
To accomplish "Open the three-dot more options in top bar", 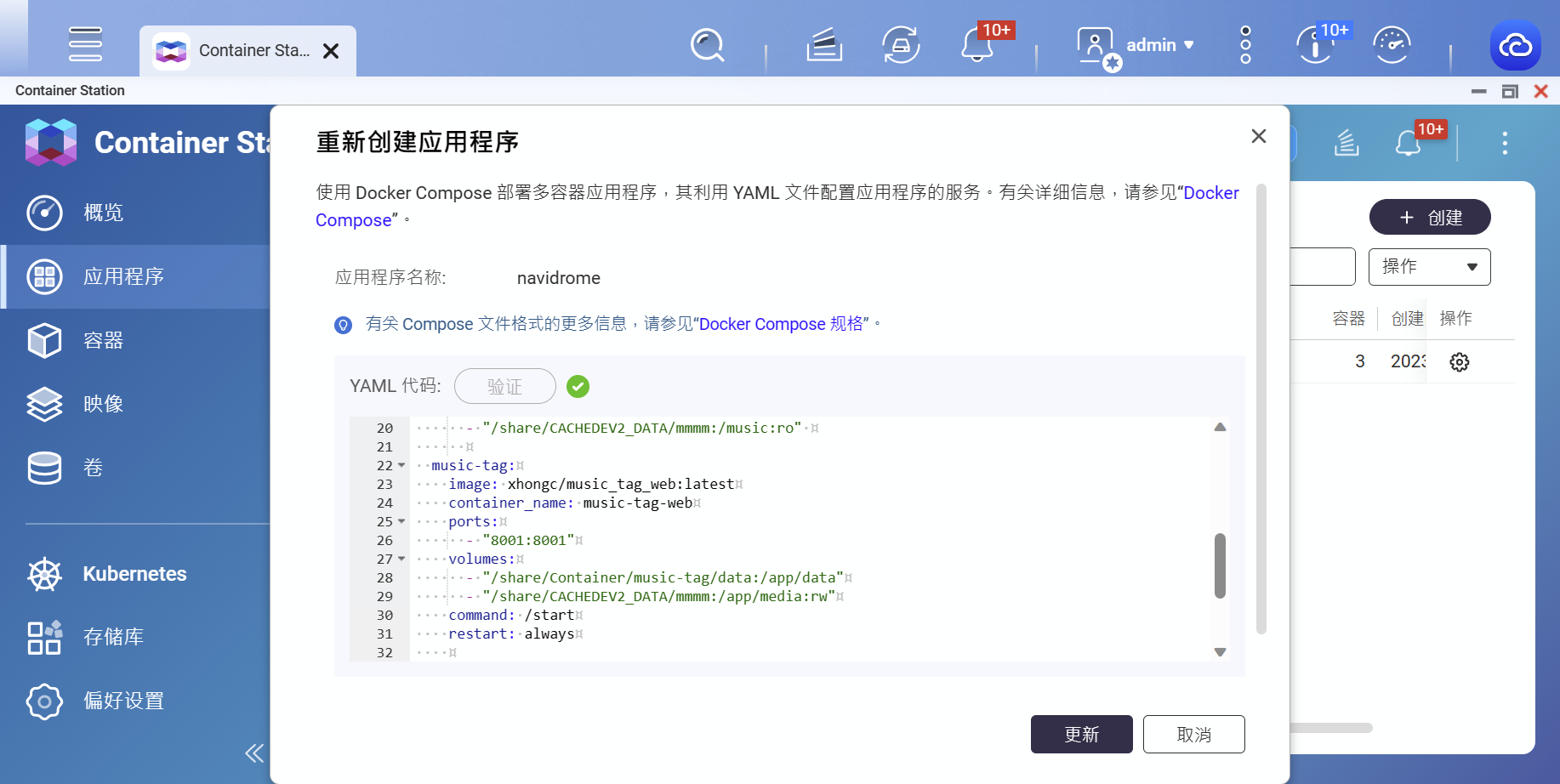I will click(1245, 45).
